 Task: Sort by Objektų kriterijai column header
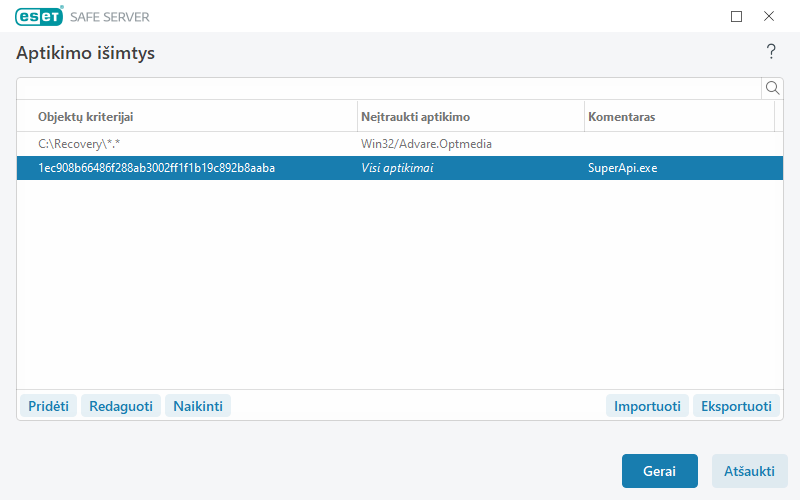click(86, 117)
